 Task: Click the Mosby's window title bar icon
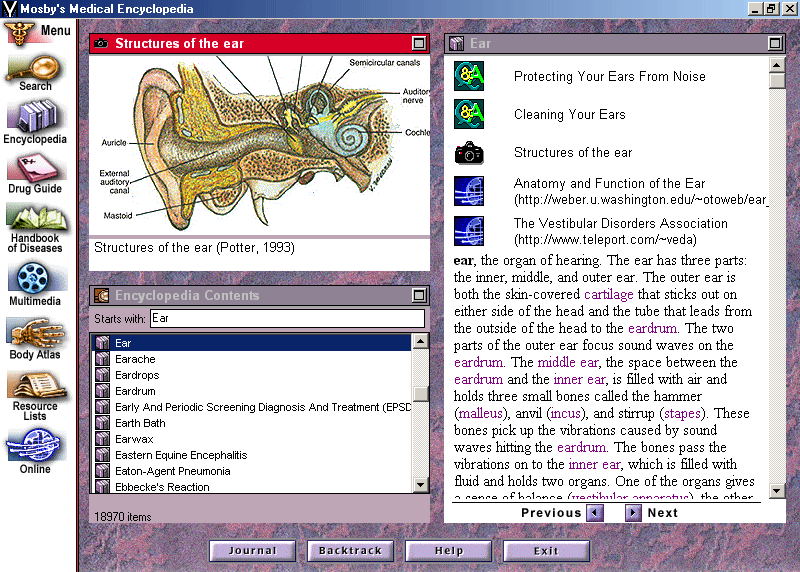pyautogui.click(x=9, y=9)
